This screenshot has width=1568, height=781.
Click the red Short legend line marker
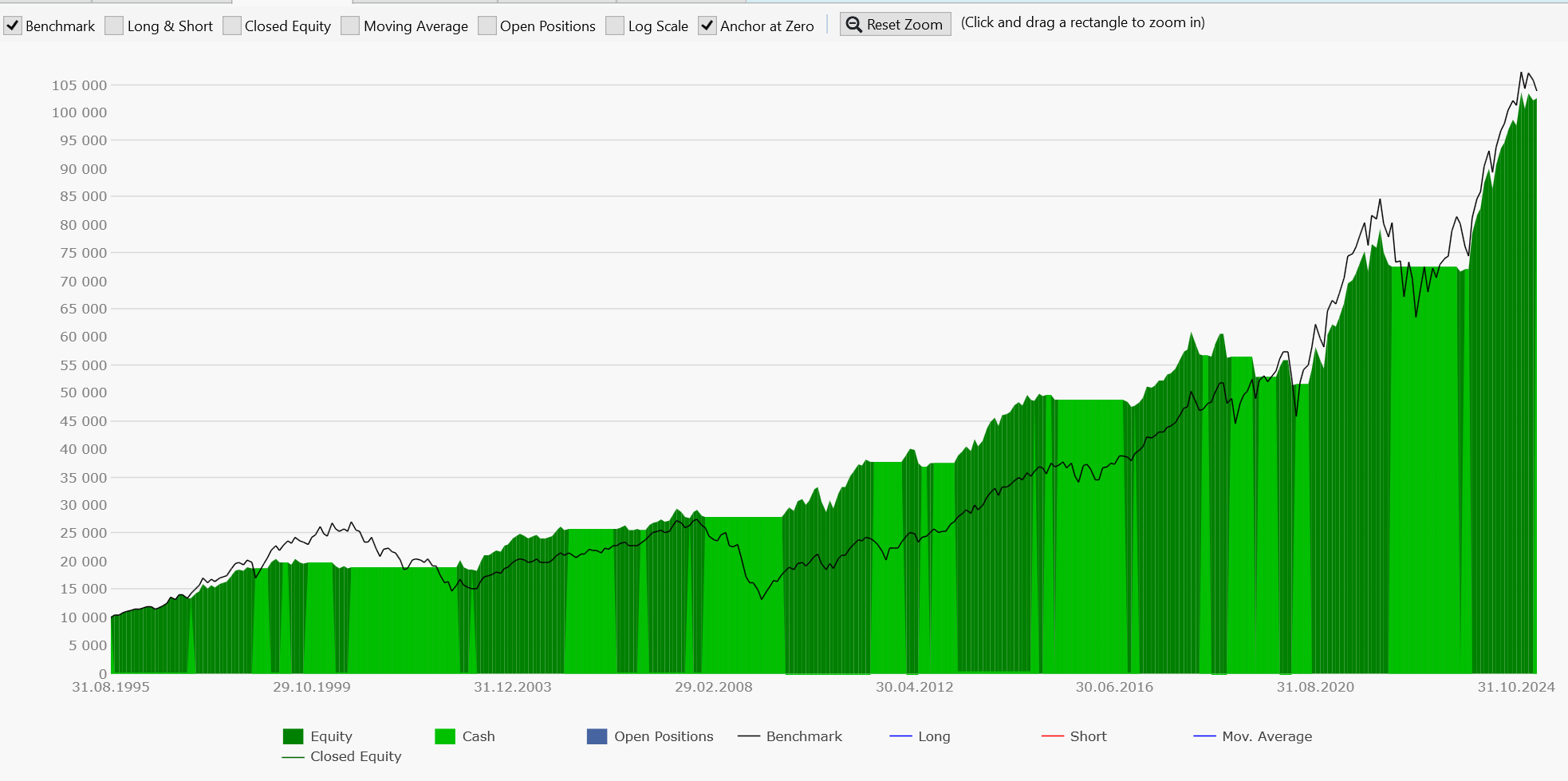[1052, 736]
